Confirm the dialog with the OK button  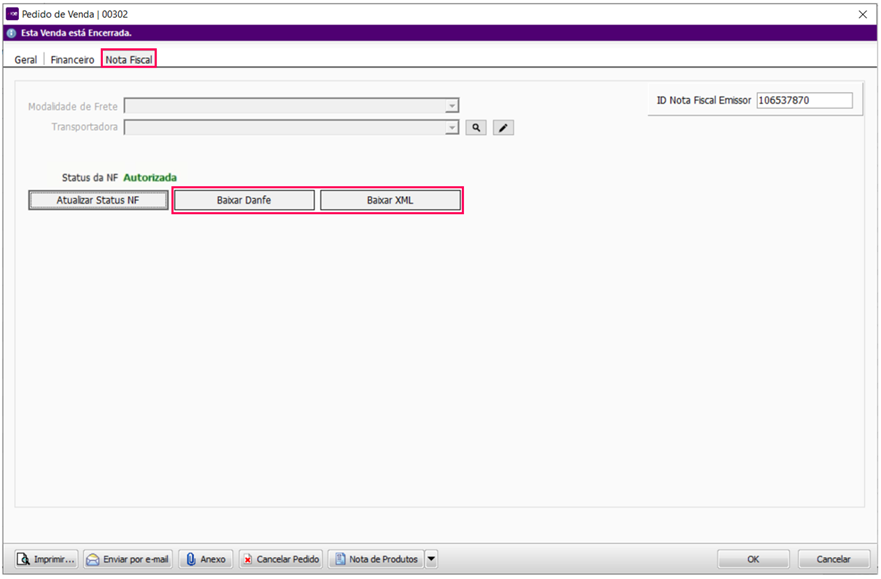click(753, 559)
